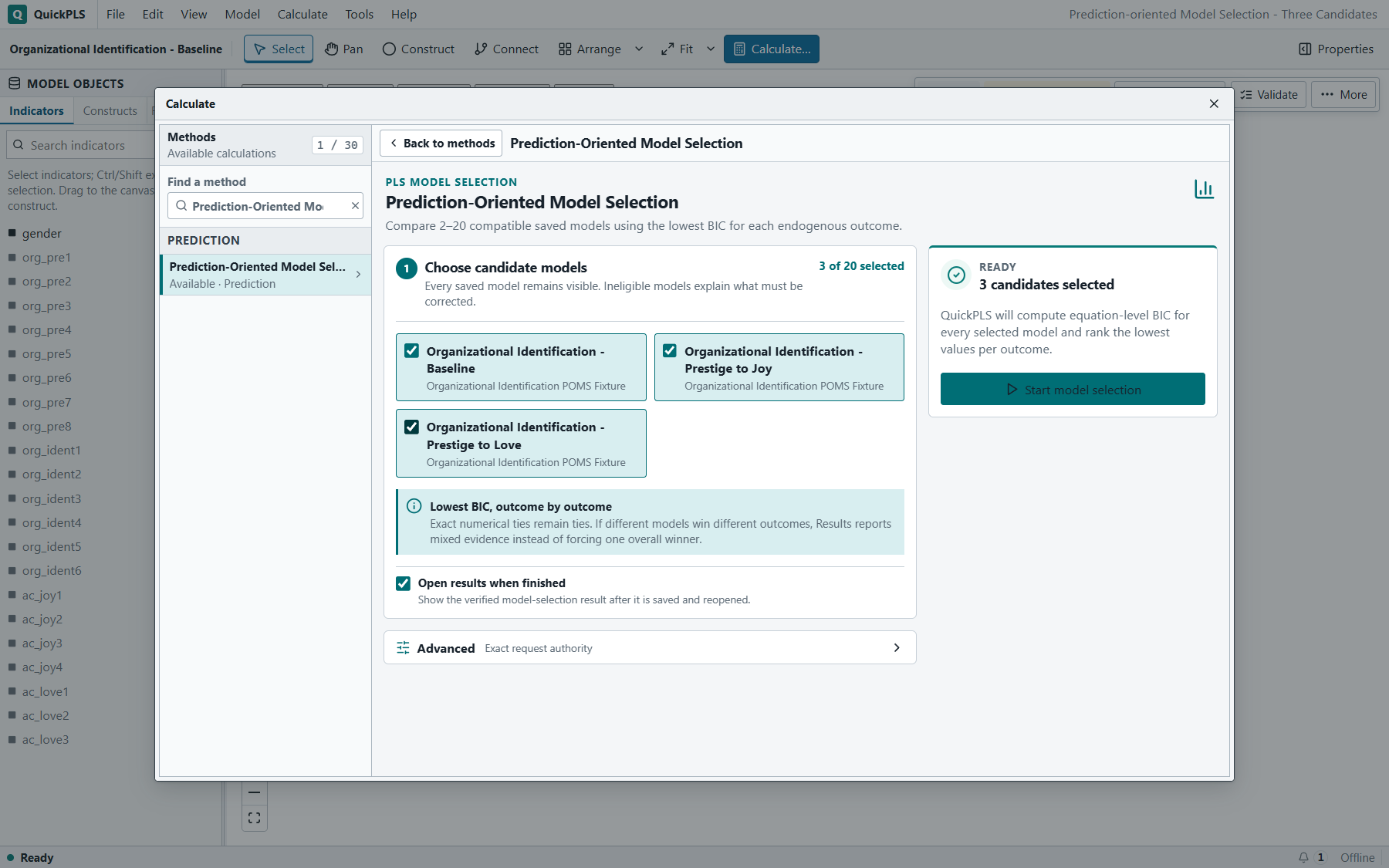Select indicator ac_joy4
Image resolution: width=1389 pixels, height=868 pixels.
(42, 667)
